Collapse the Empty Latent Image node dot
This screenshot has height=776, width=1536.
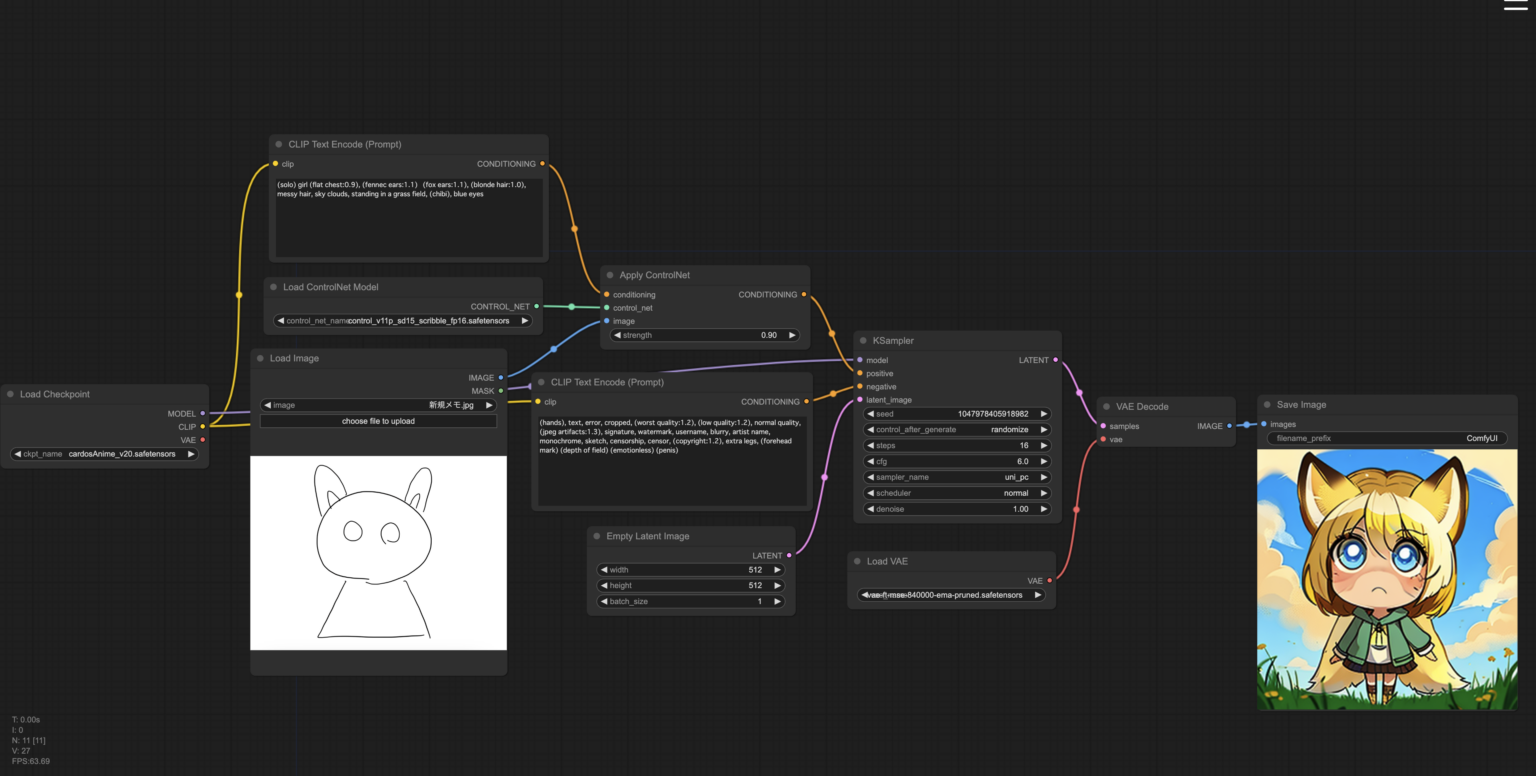[x=597, y=536]
